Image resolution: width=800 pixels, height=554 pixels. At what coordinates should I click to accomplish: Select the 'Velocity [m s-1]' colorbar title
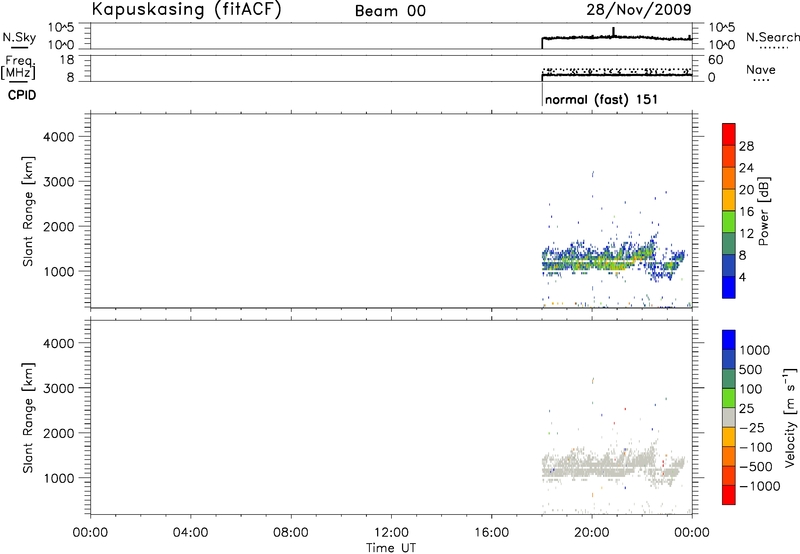tap(790, 417)
